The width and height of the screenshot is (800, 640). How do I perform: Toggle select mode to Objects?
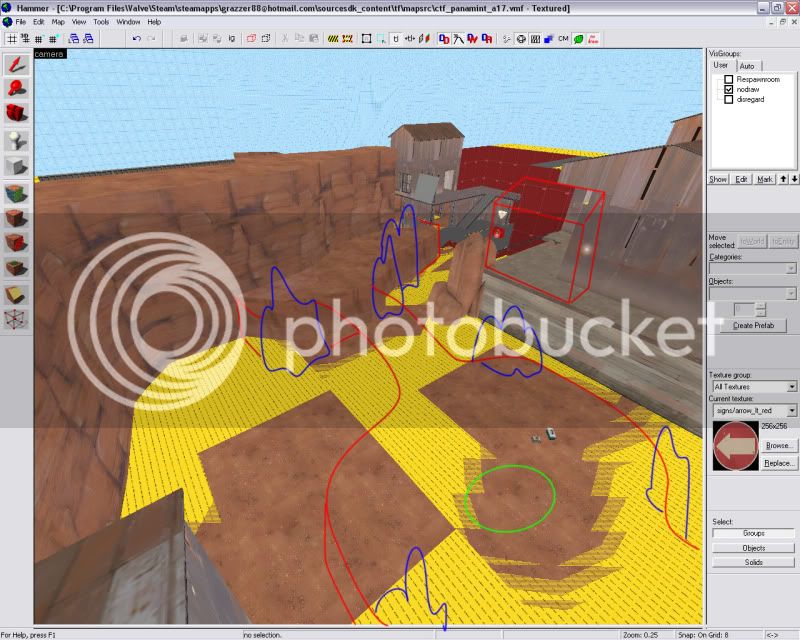(x=753, y=548)
